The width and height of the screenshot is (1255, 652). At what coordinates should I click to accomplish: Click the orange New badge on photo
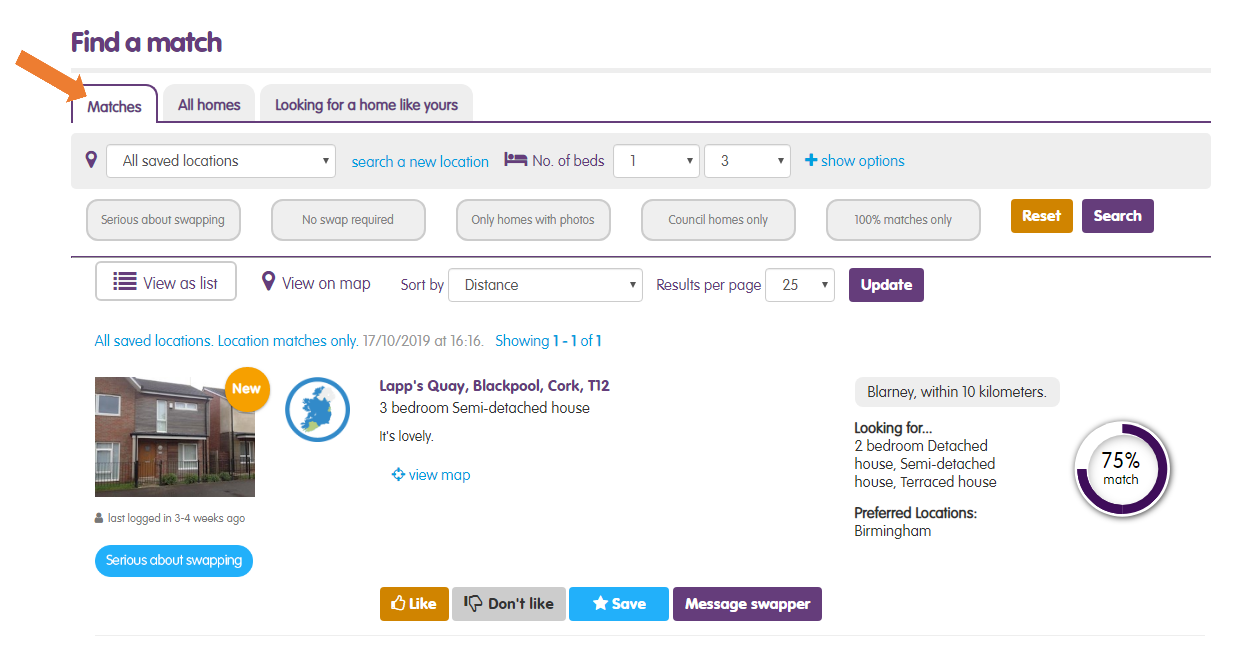tap(246, 389)
